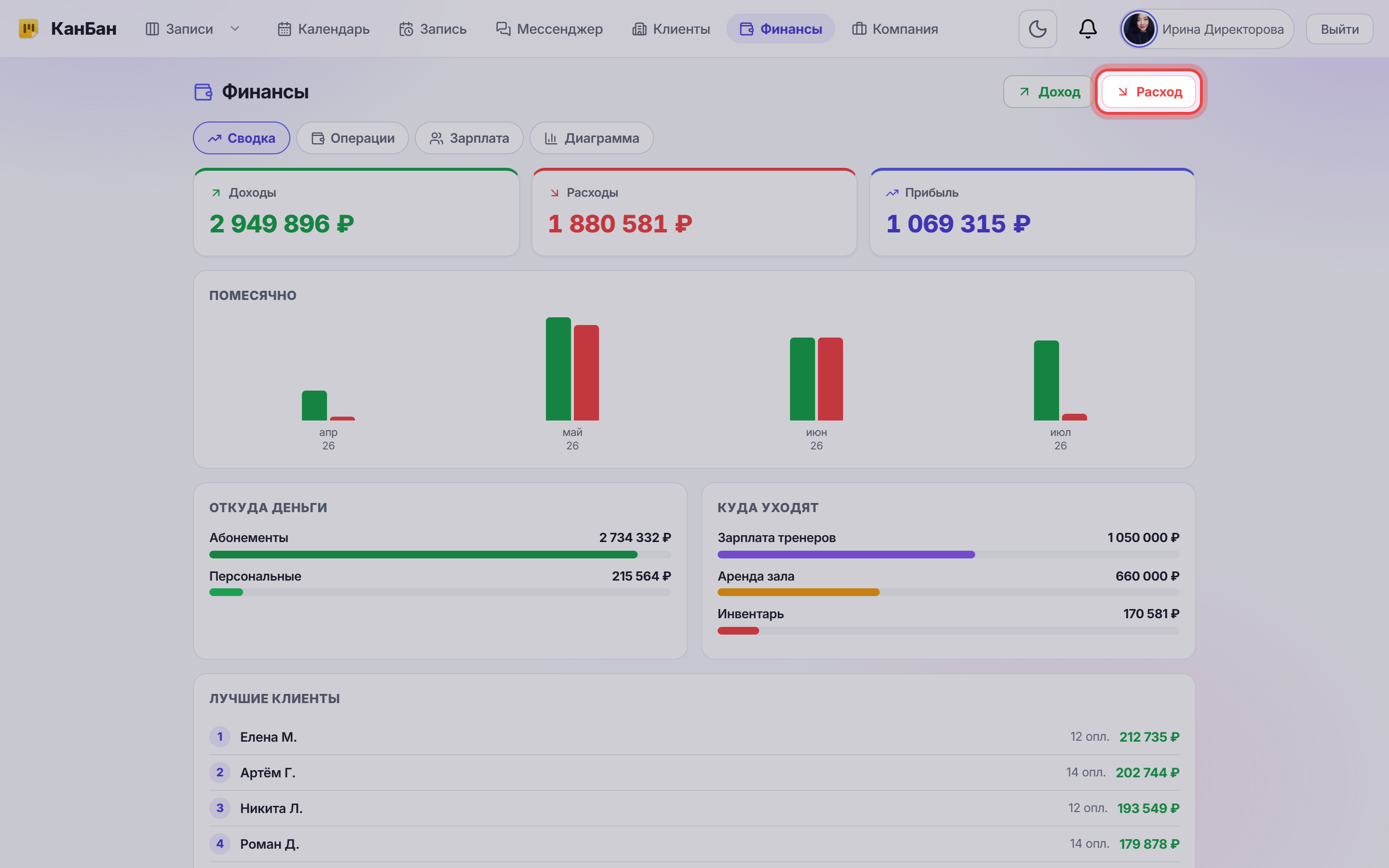Toggle dark mode with moon icon
1389x868 pixels.
(1037, 29)
